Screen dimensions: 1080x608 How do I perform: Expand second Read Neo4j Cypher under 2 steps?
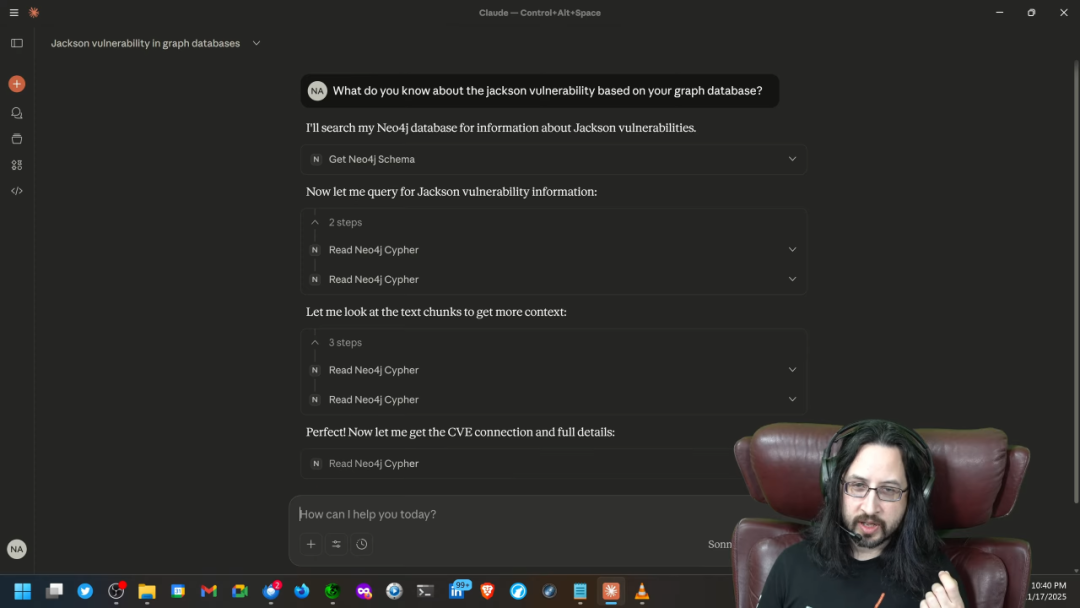pos(554,280)
